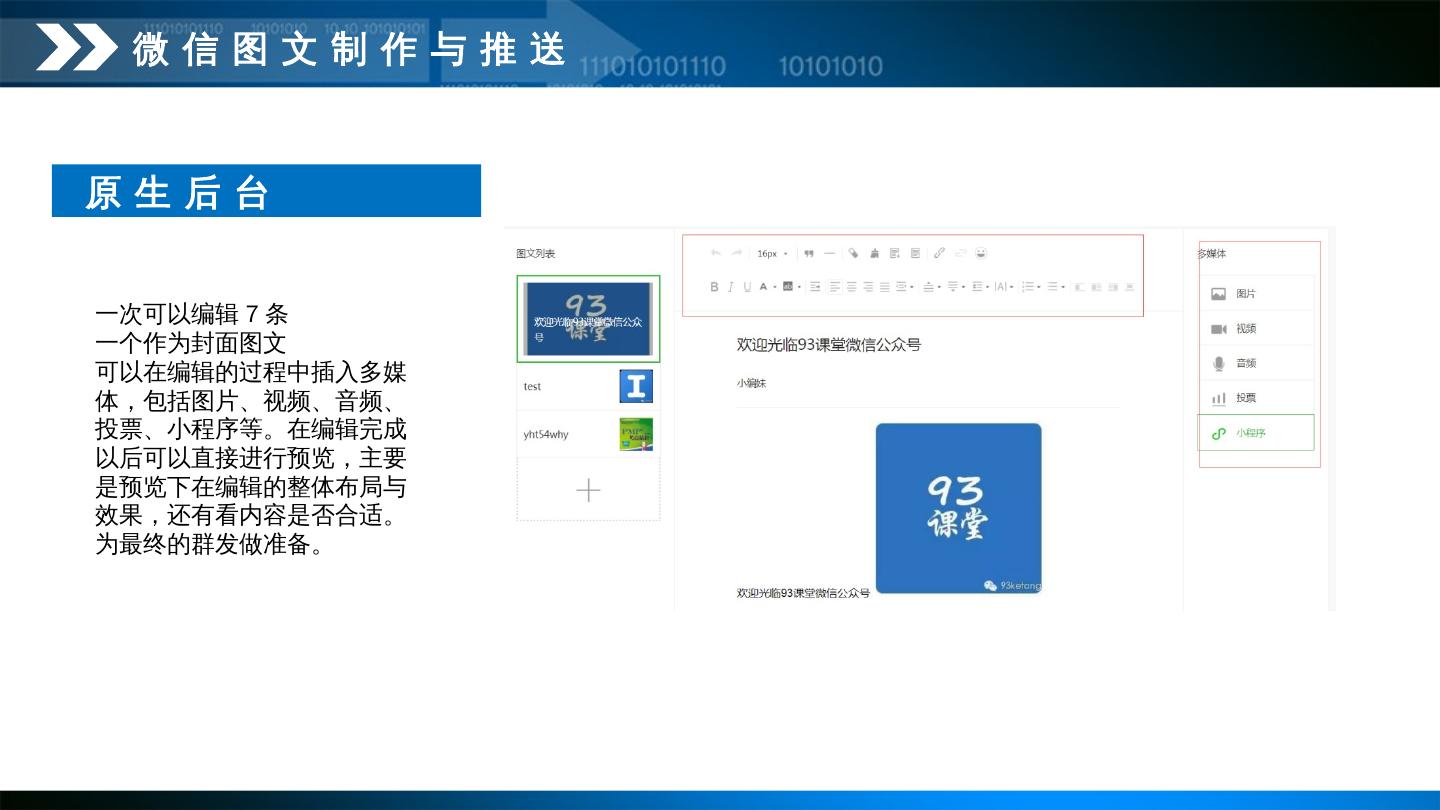The height and width of the screenshot is (810, 1440).
Task: Click the green mini program icon
Action: (1218, 434)
